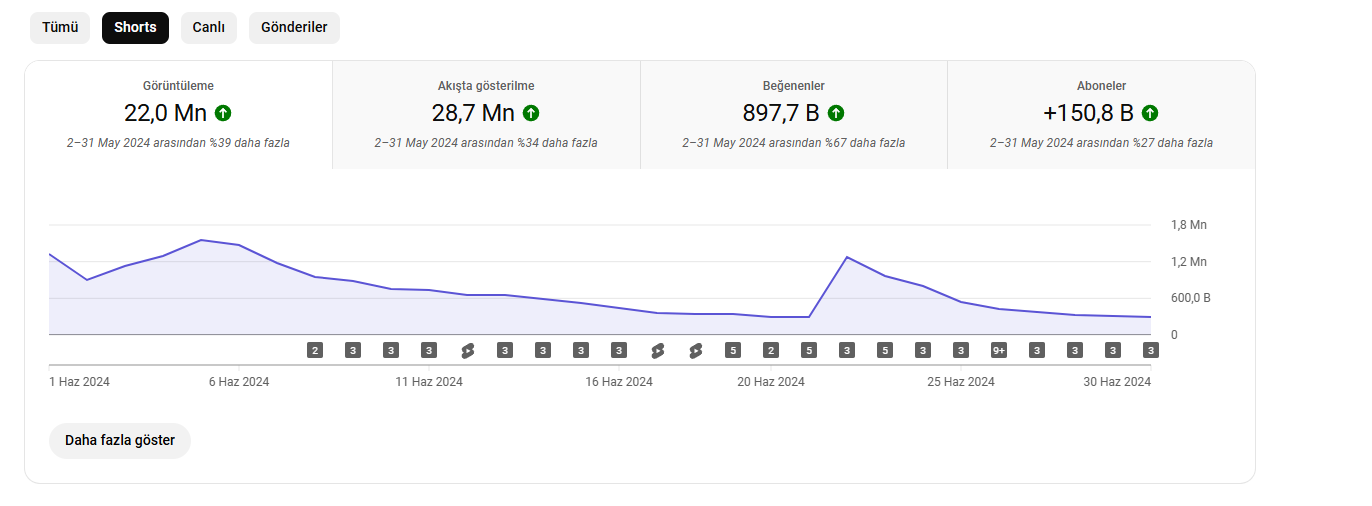
Task: Click green up arrow next to 28,7 Mn
Action: point(531,113)
